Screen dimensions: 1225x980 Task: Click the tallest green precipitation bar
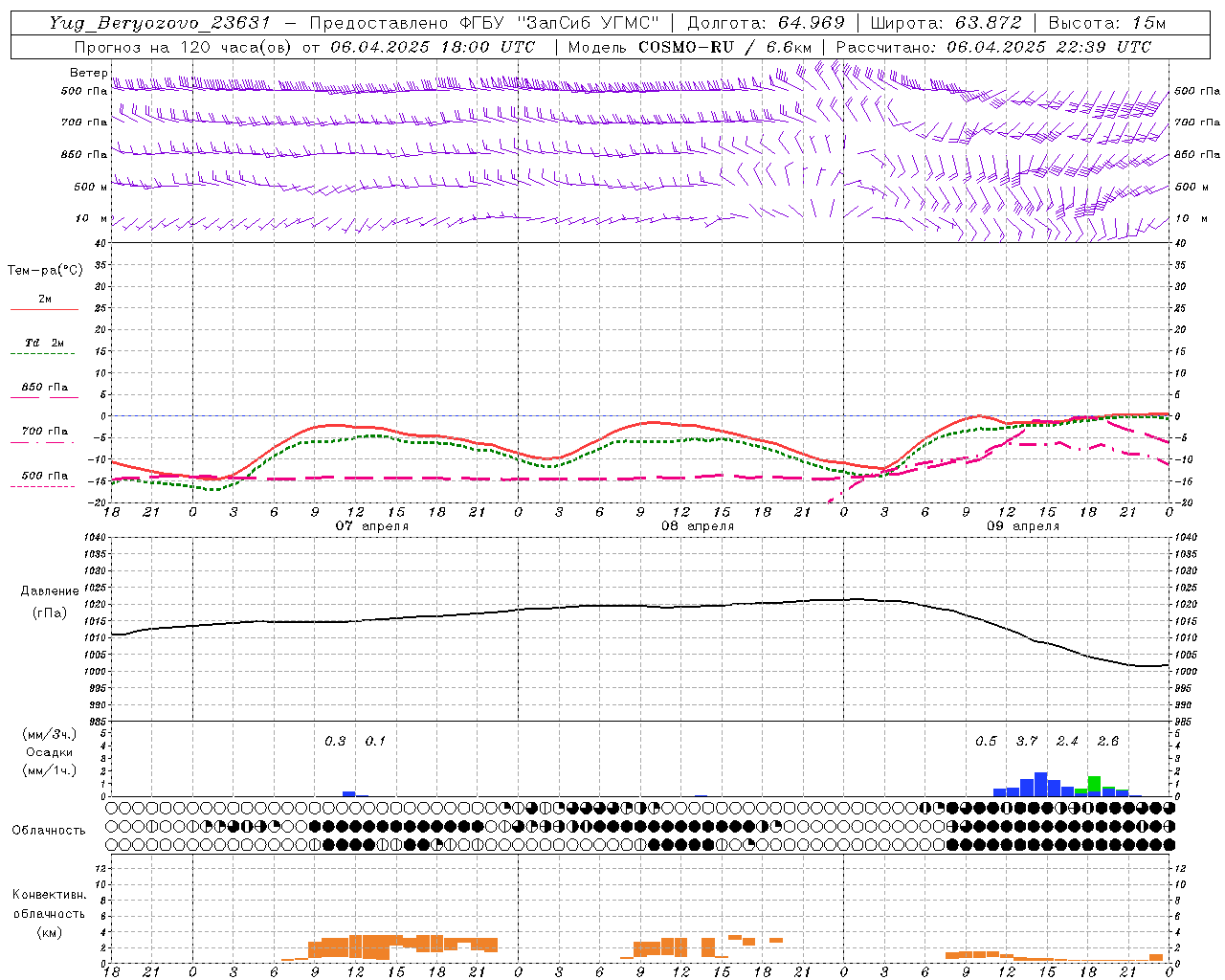click(1094, 784)
